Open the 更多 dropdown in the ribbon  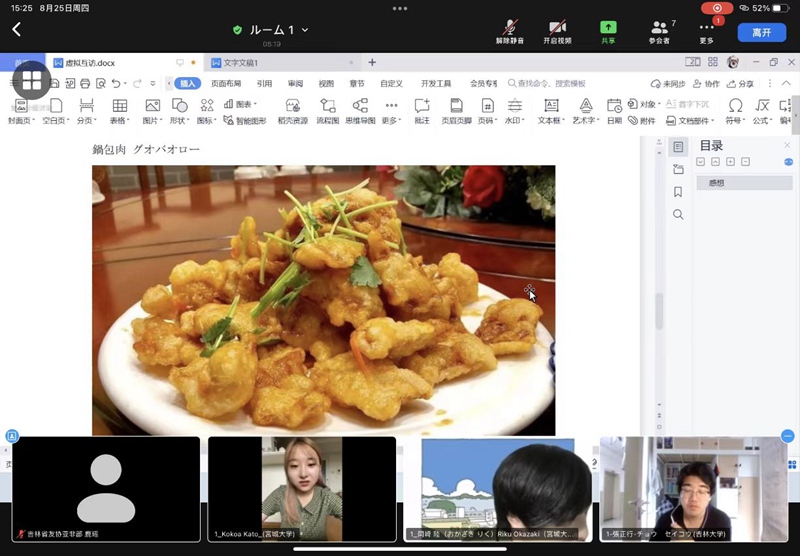point(390,112)
